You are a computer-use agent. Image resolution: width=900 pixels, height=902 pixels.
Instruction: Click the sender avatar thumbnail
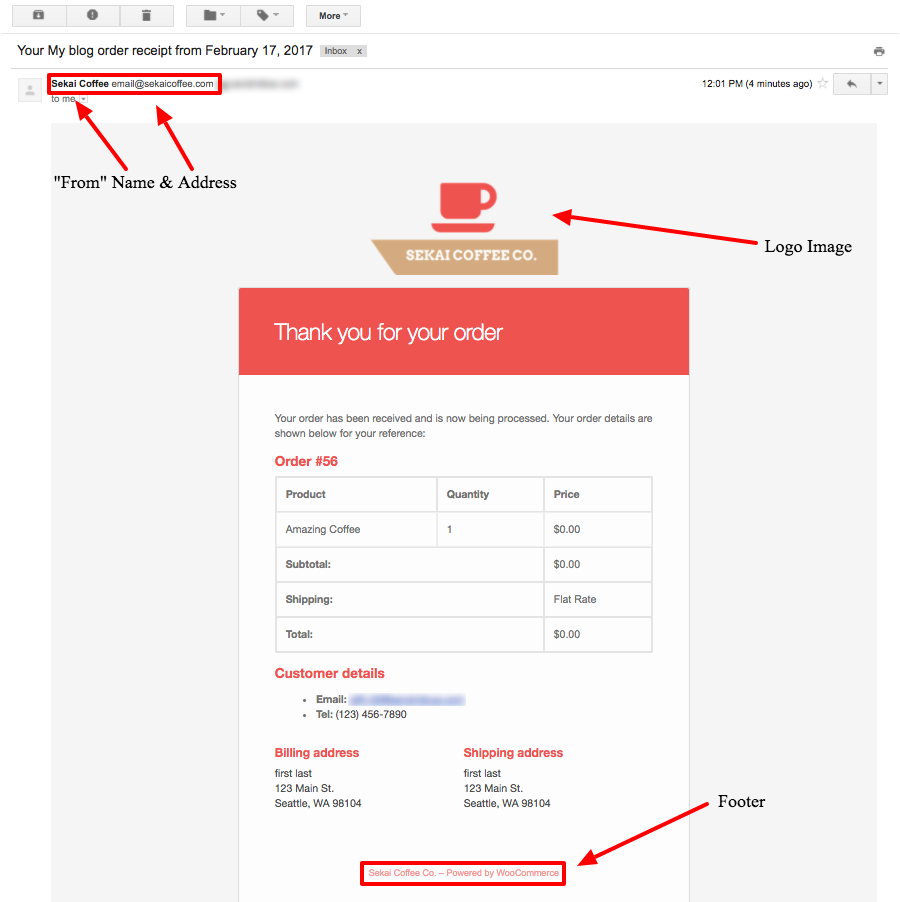click(30, 90)
